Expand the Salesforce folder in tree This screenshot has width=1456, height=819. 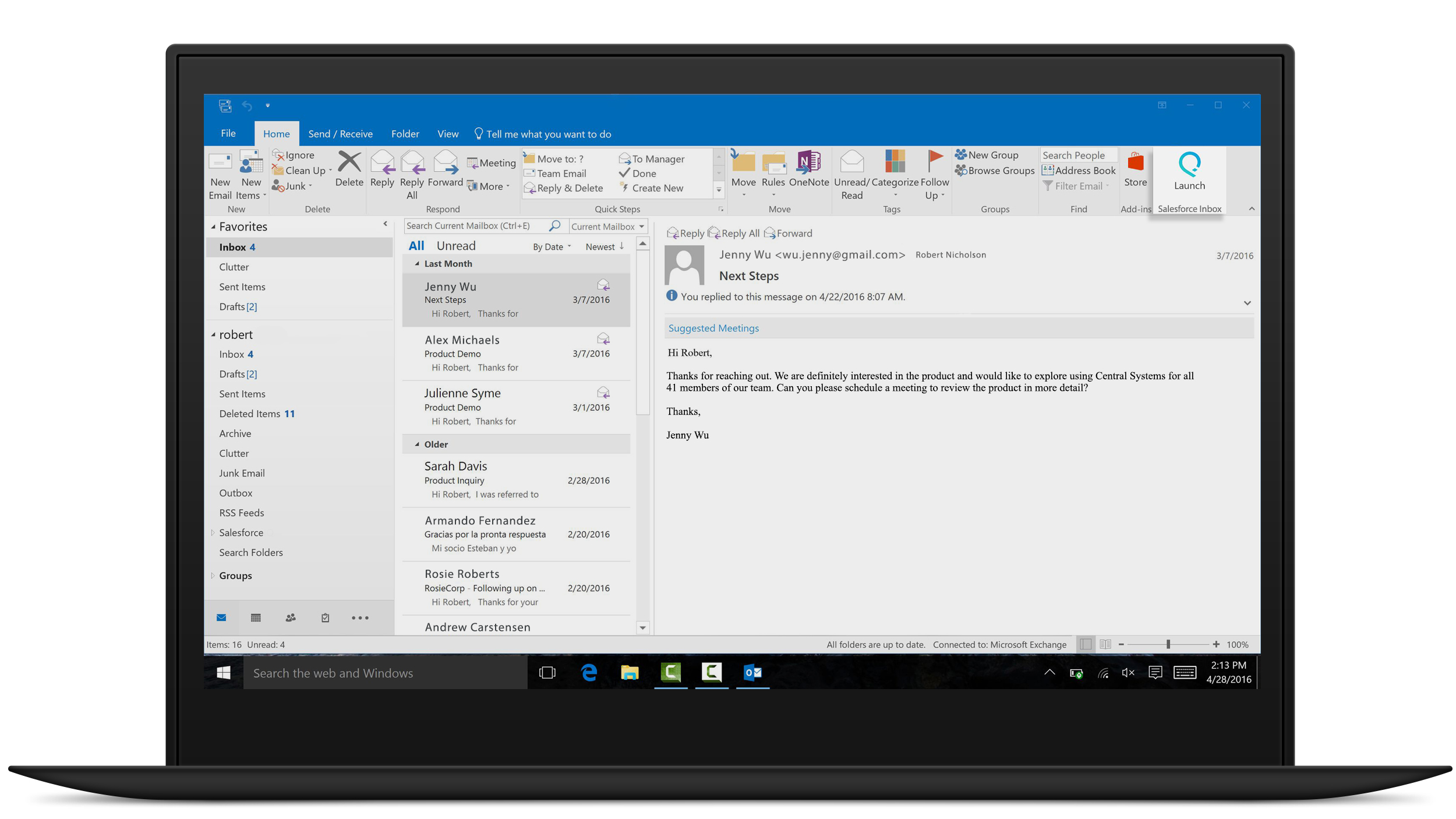pos(213,532)
